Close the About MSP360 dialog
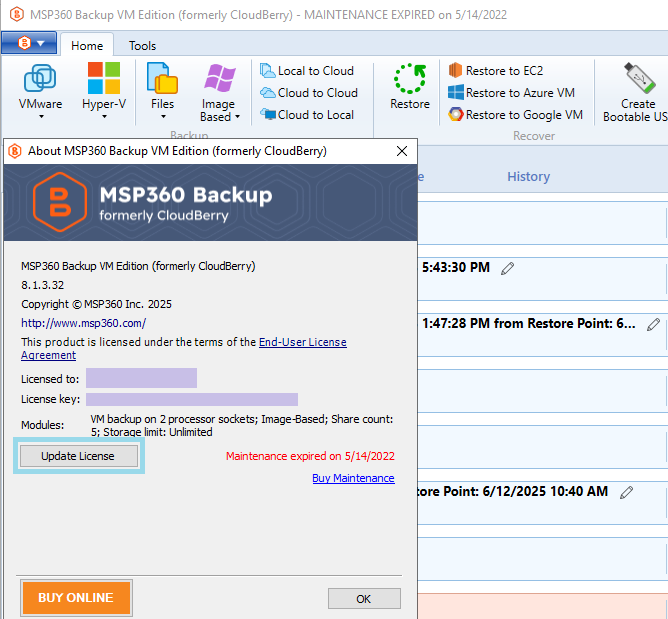The width and height of the screenshot is (668, 619). 402,151
